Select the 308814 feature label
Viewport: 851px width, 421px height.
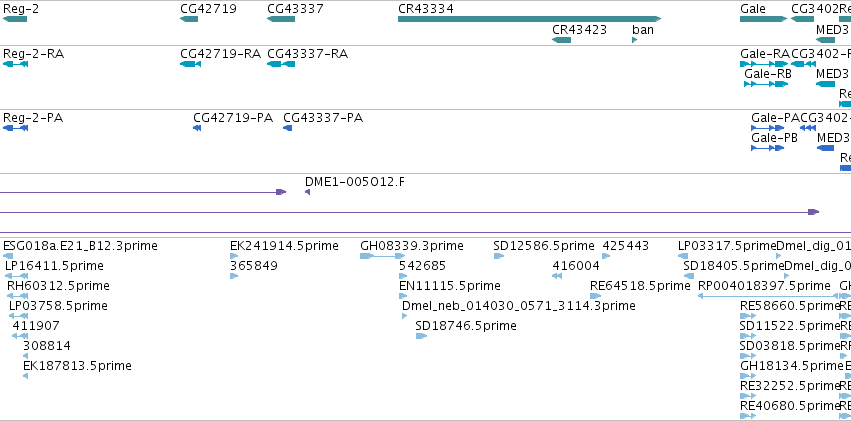(x=47, y=346)
